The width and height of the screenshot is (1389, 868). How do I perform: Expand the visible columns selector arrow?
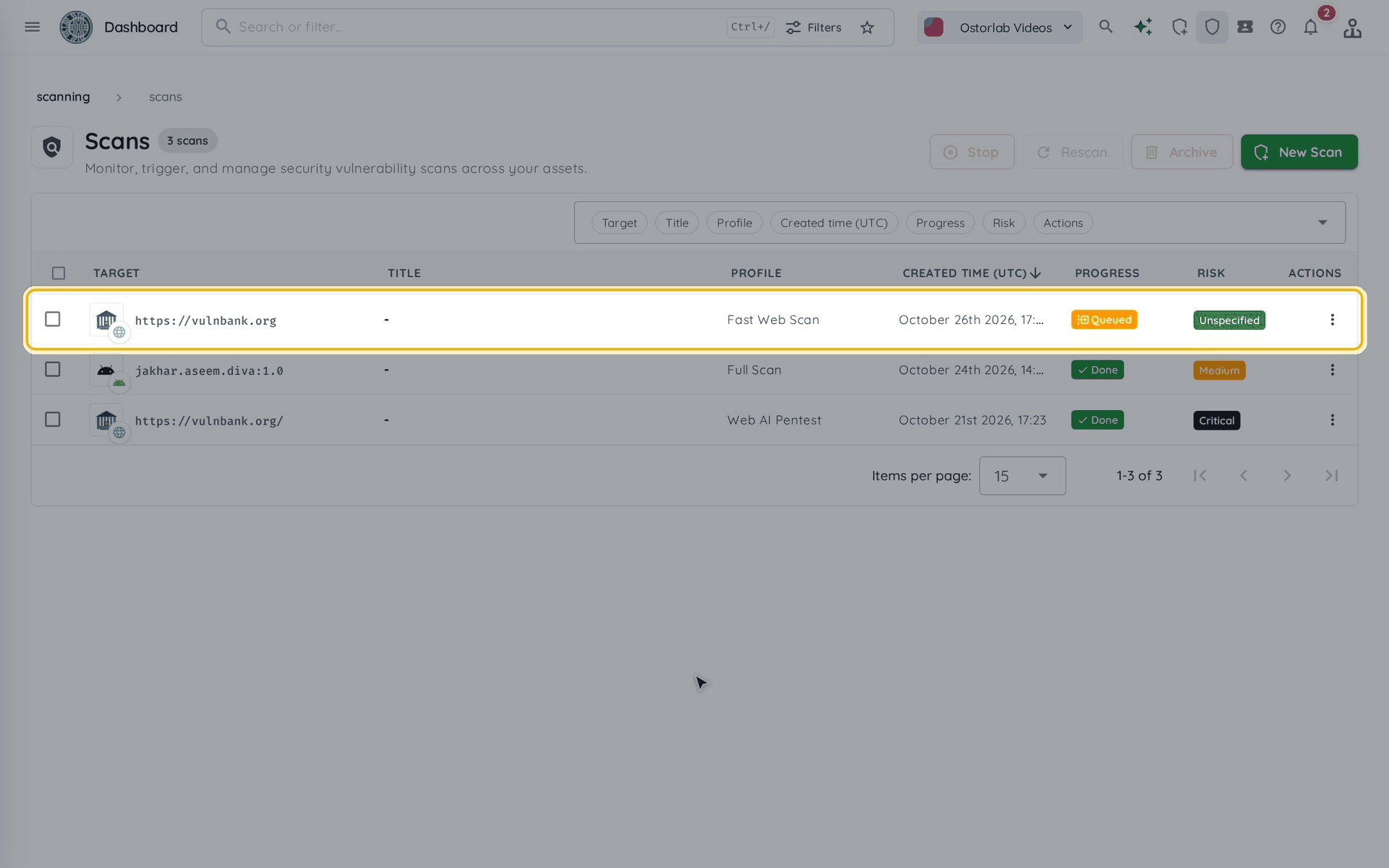[x=1322, y=222]
